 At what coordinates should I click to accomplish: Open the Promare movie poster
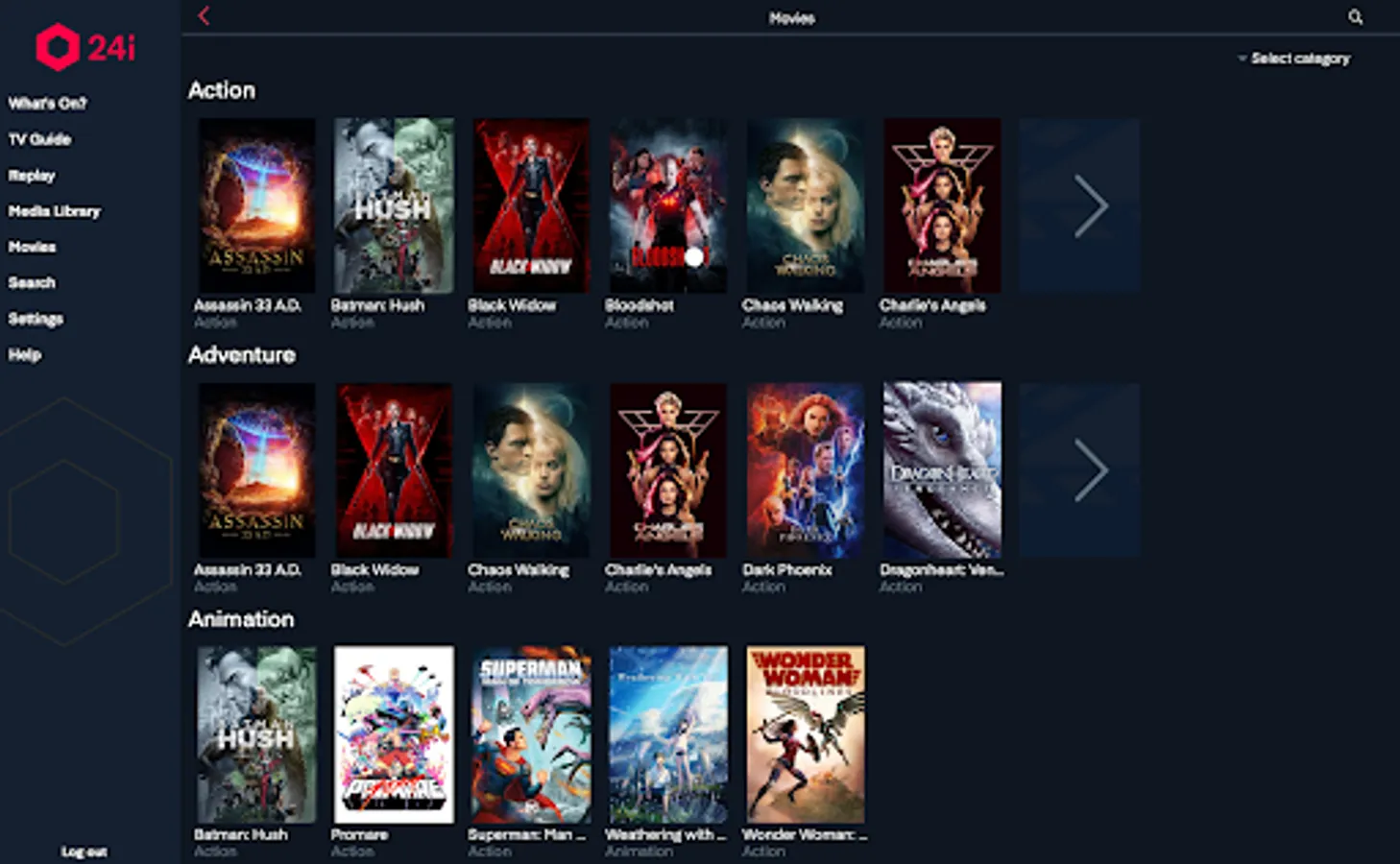(394, 734)
